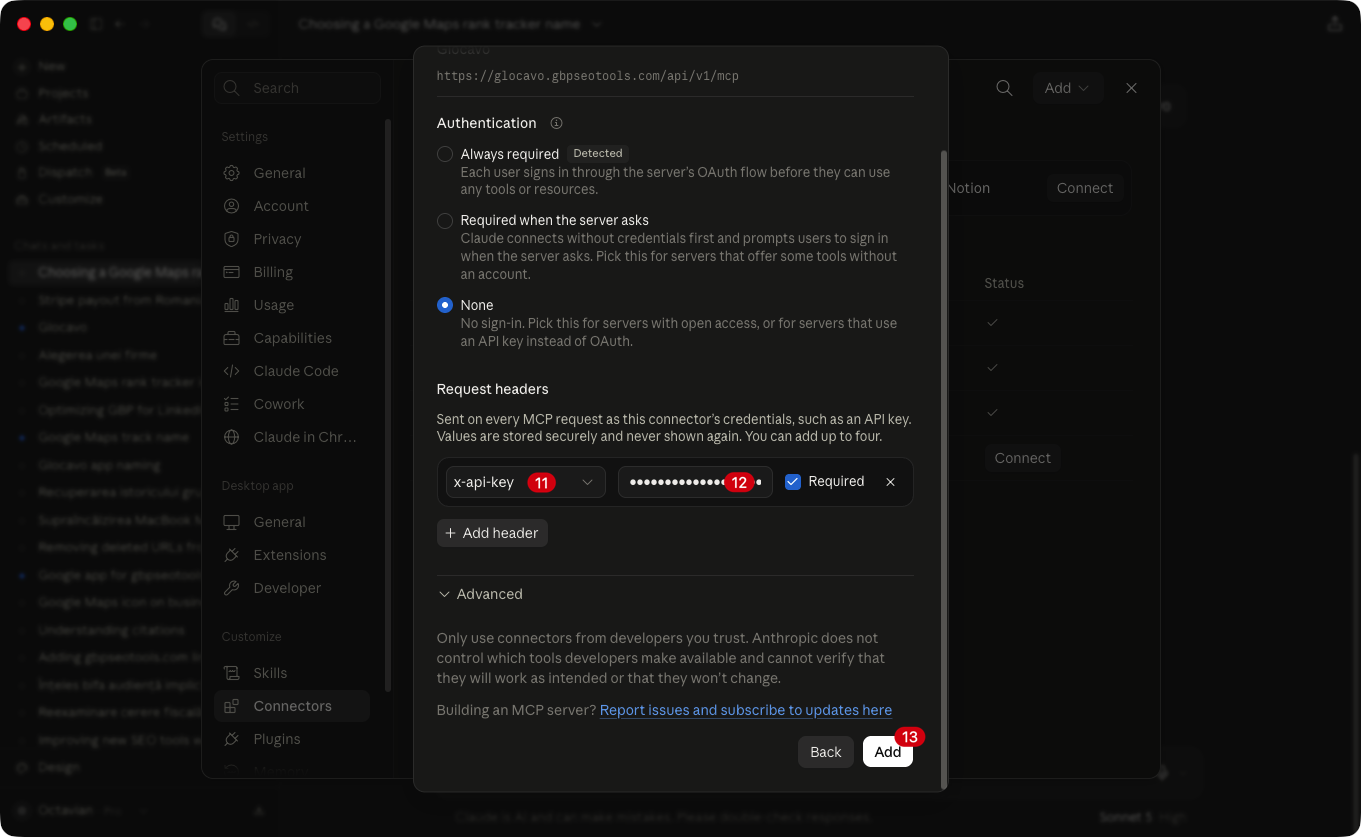The image size is (1361, 837).
Task: Open General under Settings
Action: (x=292, y=173)
